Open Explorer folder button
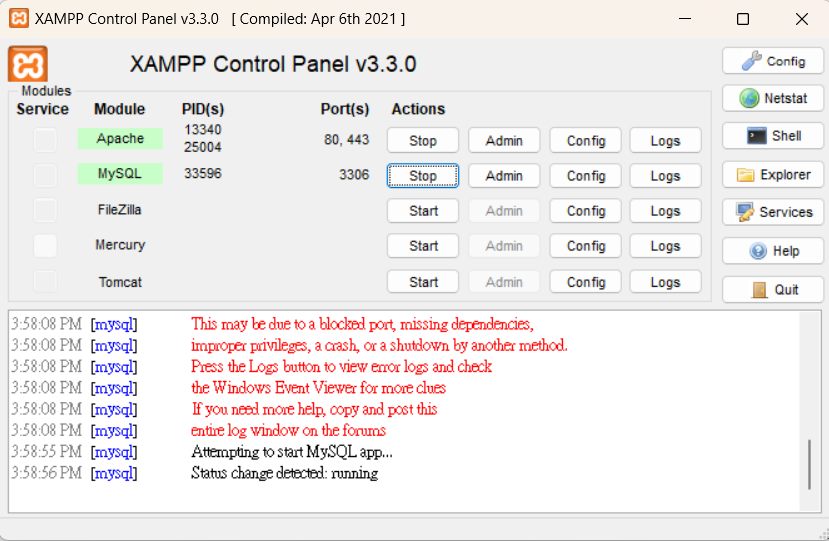This screenshot has width=829, height=541. tap(772, 175)
